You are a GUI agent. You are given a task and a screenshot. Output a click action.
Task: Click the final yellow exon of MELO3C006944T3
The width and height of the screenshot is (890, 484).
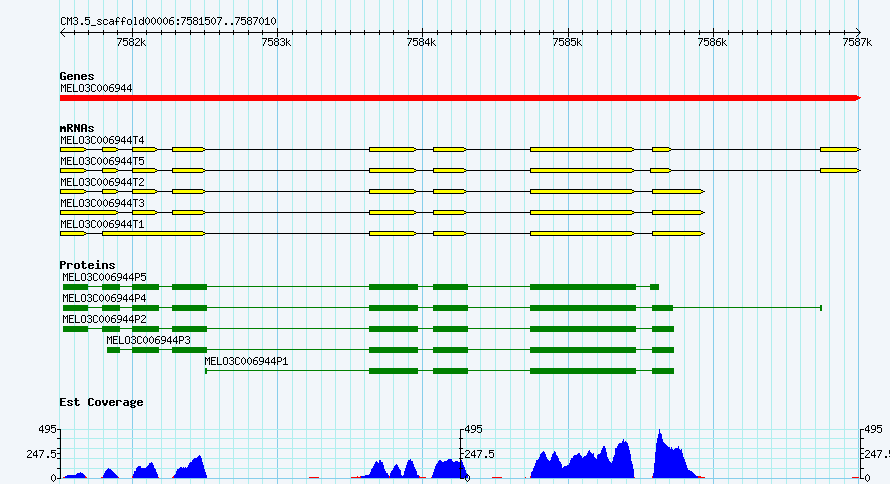[x=678, y=212]
